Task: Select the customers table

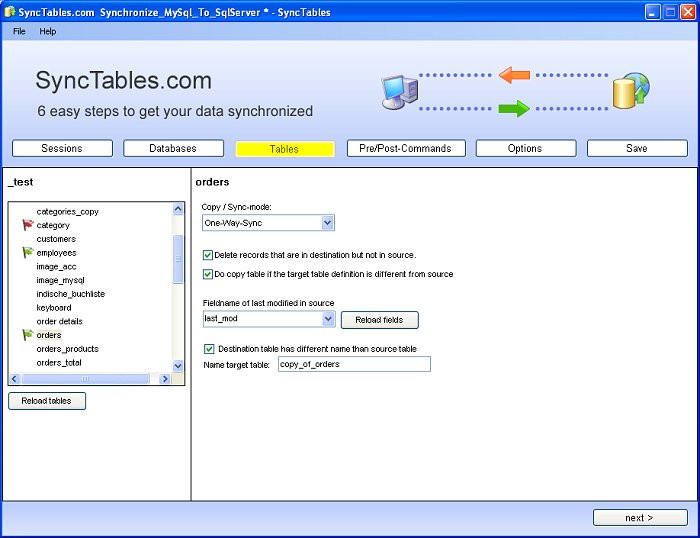Action: coord(56,239)
